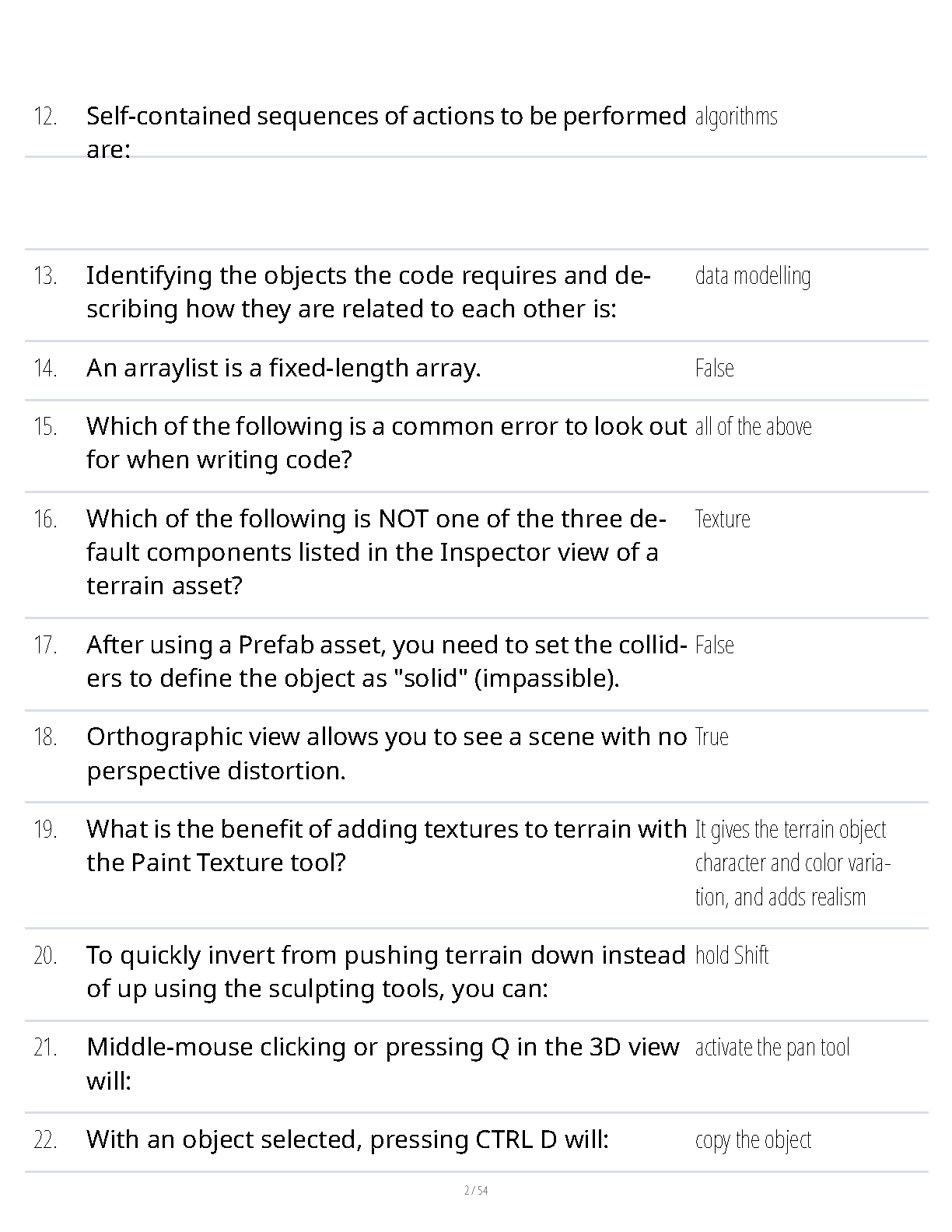This screenshot has height=1232, width=952.
Task: Click question 12 about self-contained sequences
Action: pyautogui.click(x=386, y=132)
